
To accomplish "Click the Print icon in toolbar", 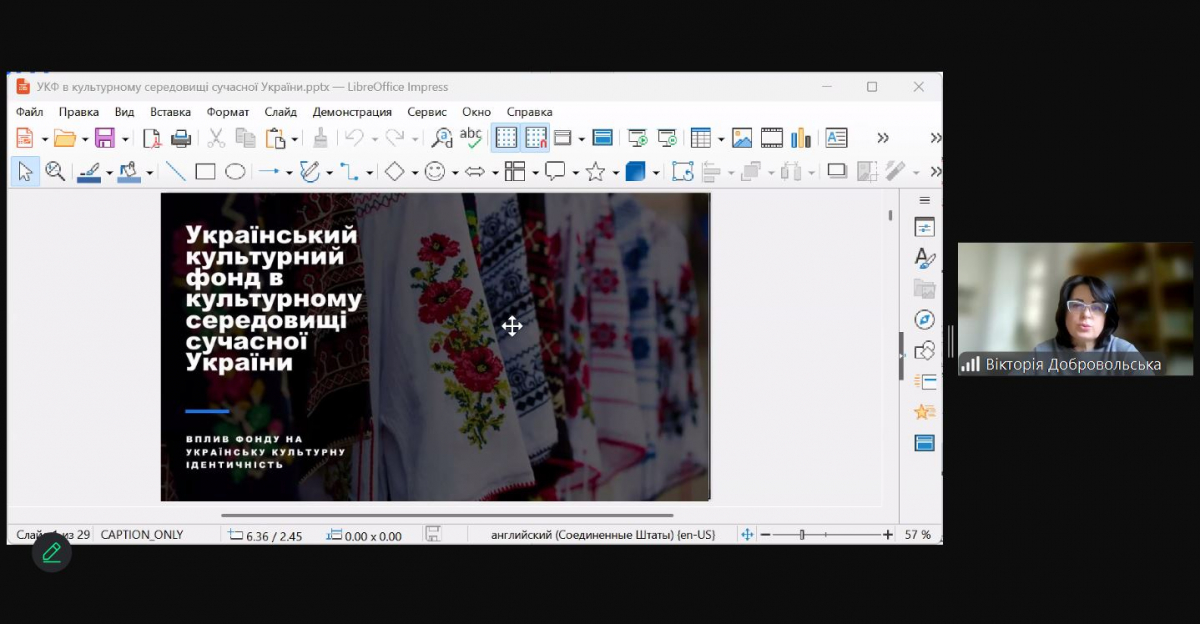I will pyautogui.click(x=181, y=138).
